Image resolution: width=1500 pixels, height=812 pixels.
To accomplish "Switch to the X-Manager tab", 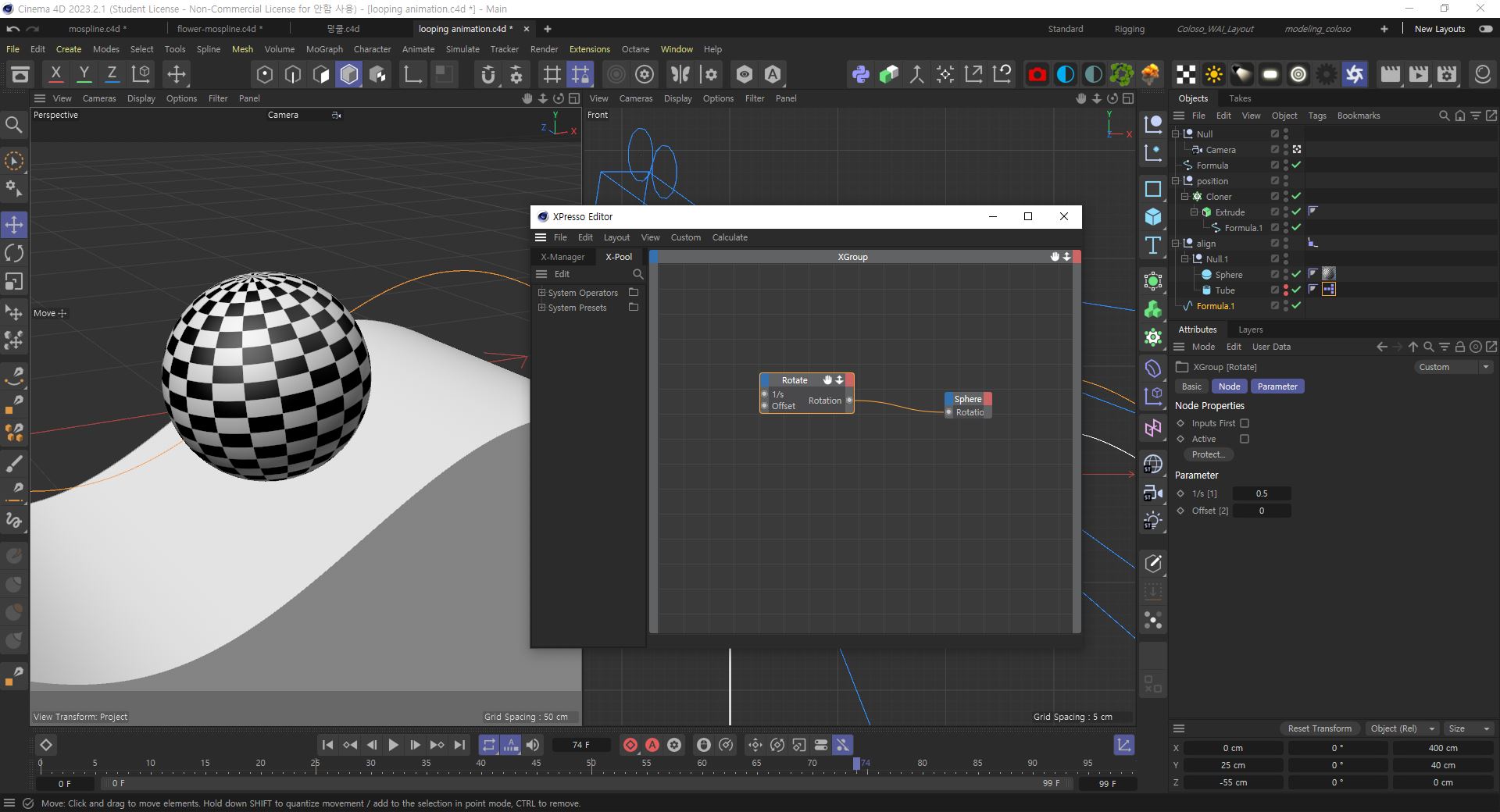I will 562,257.
